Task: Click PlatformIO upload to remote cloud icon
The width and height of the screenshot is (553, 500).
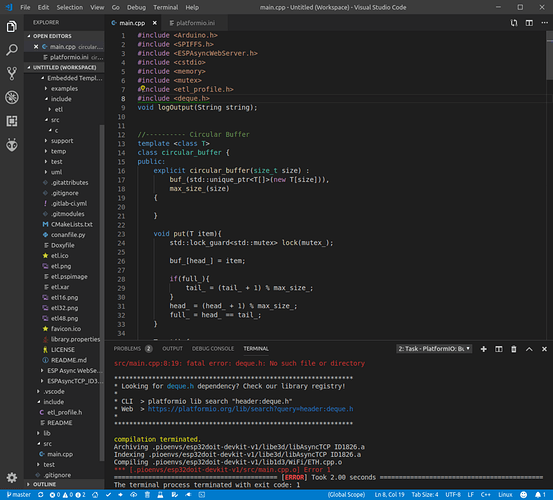Action: click(133, 495)
